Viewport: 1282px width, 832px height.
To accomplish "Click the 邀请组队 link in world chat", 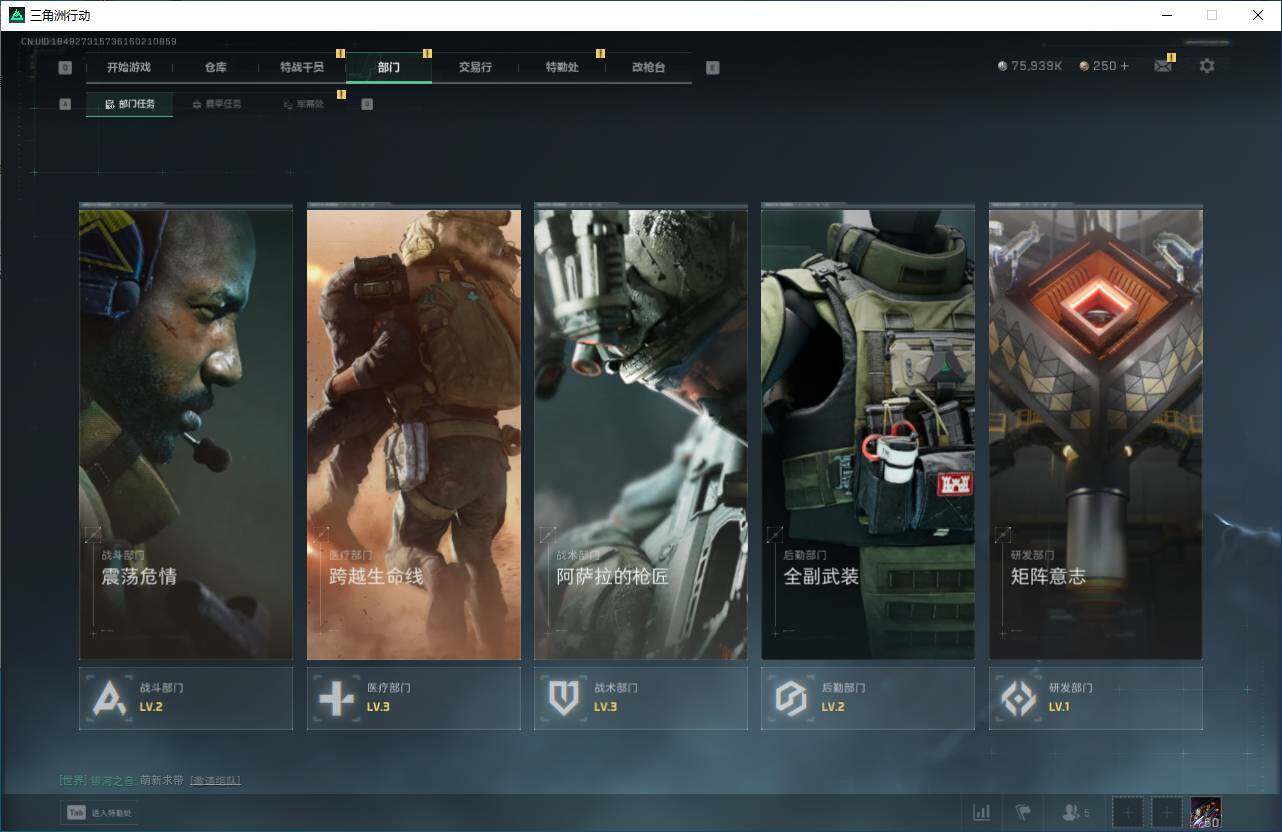I will [215, 780].
